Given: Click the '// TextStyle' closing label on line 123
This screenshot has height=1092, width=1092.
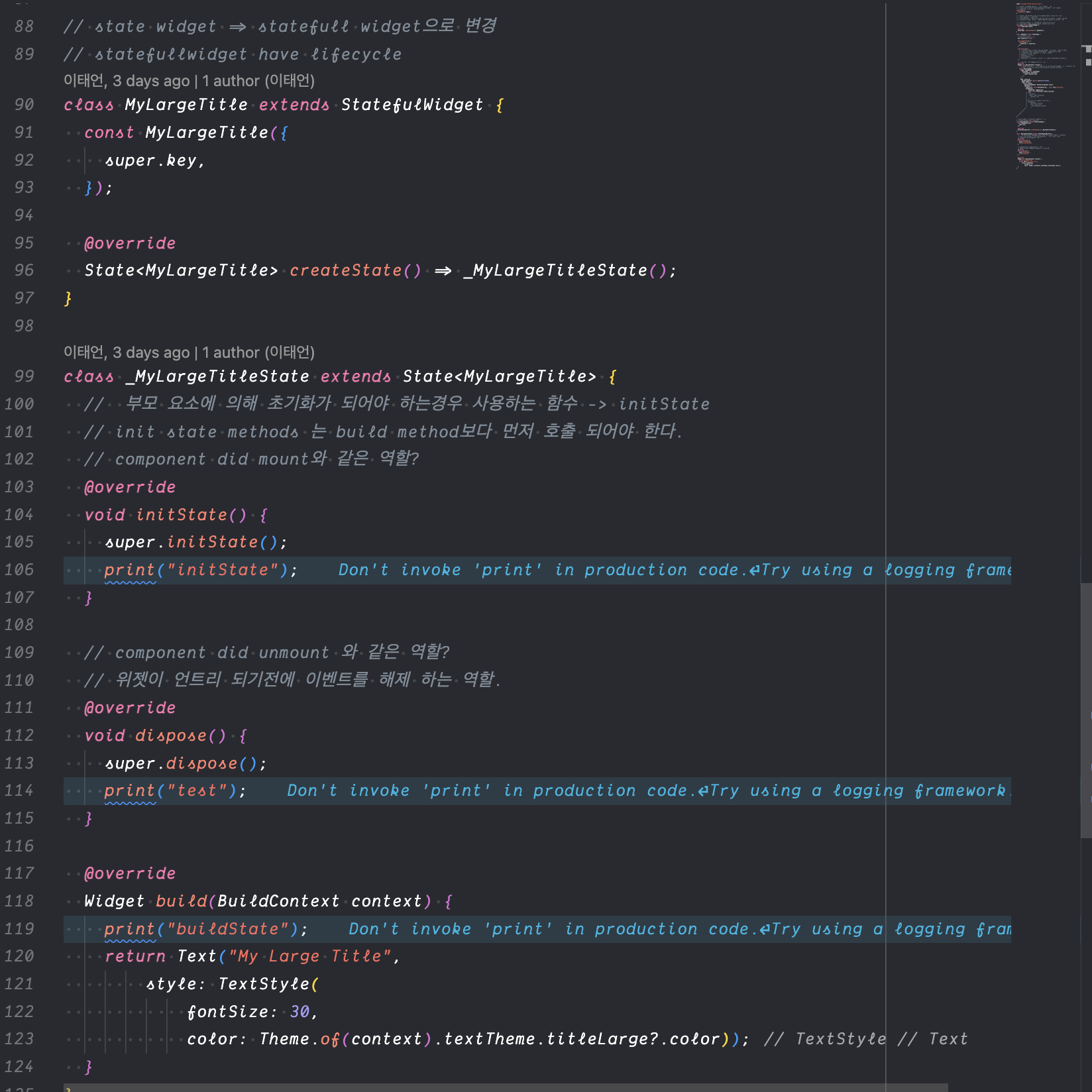Looking at the screenshot, I should click(825, 1039).
